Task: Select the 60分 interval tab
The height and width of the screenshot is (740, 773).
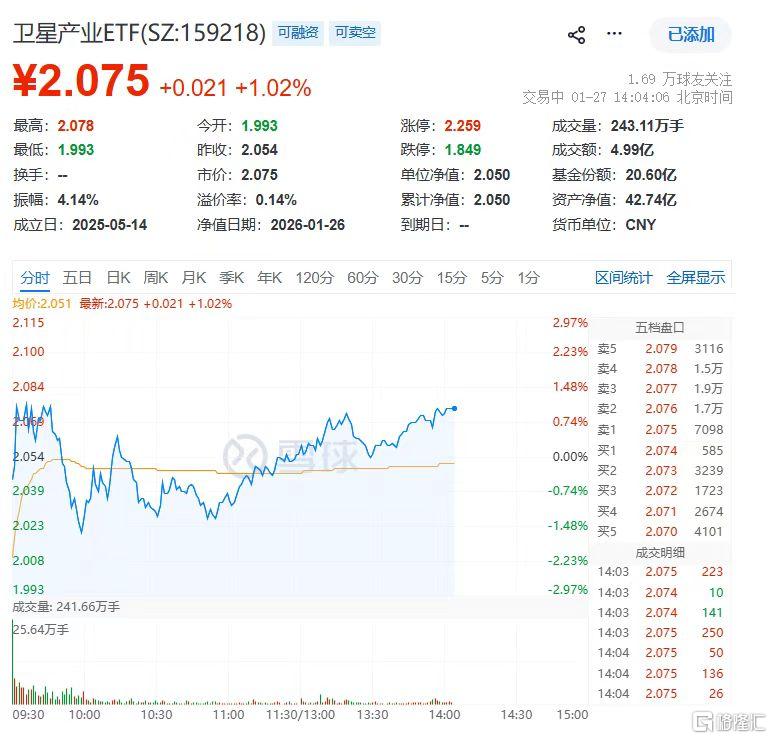Action: (363, 278)
